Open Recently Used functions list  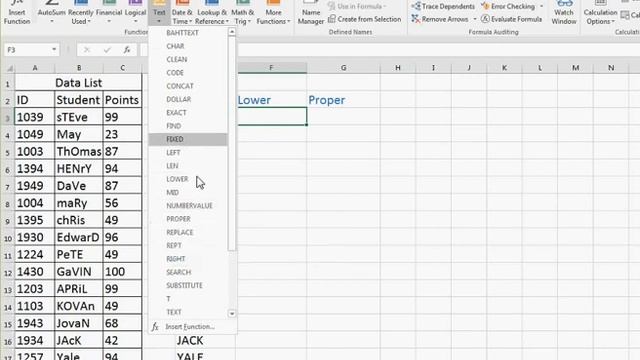pos(80,13)
